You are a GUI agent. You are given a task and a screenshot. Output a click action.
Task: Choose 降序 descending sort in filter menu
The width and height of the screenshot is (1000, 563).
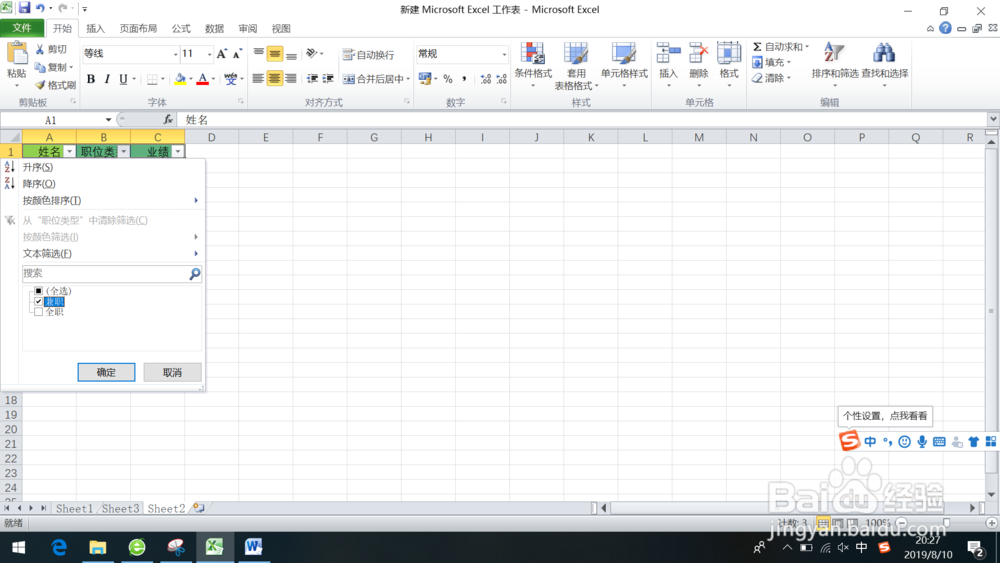tap(103, 184)
